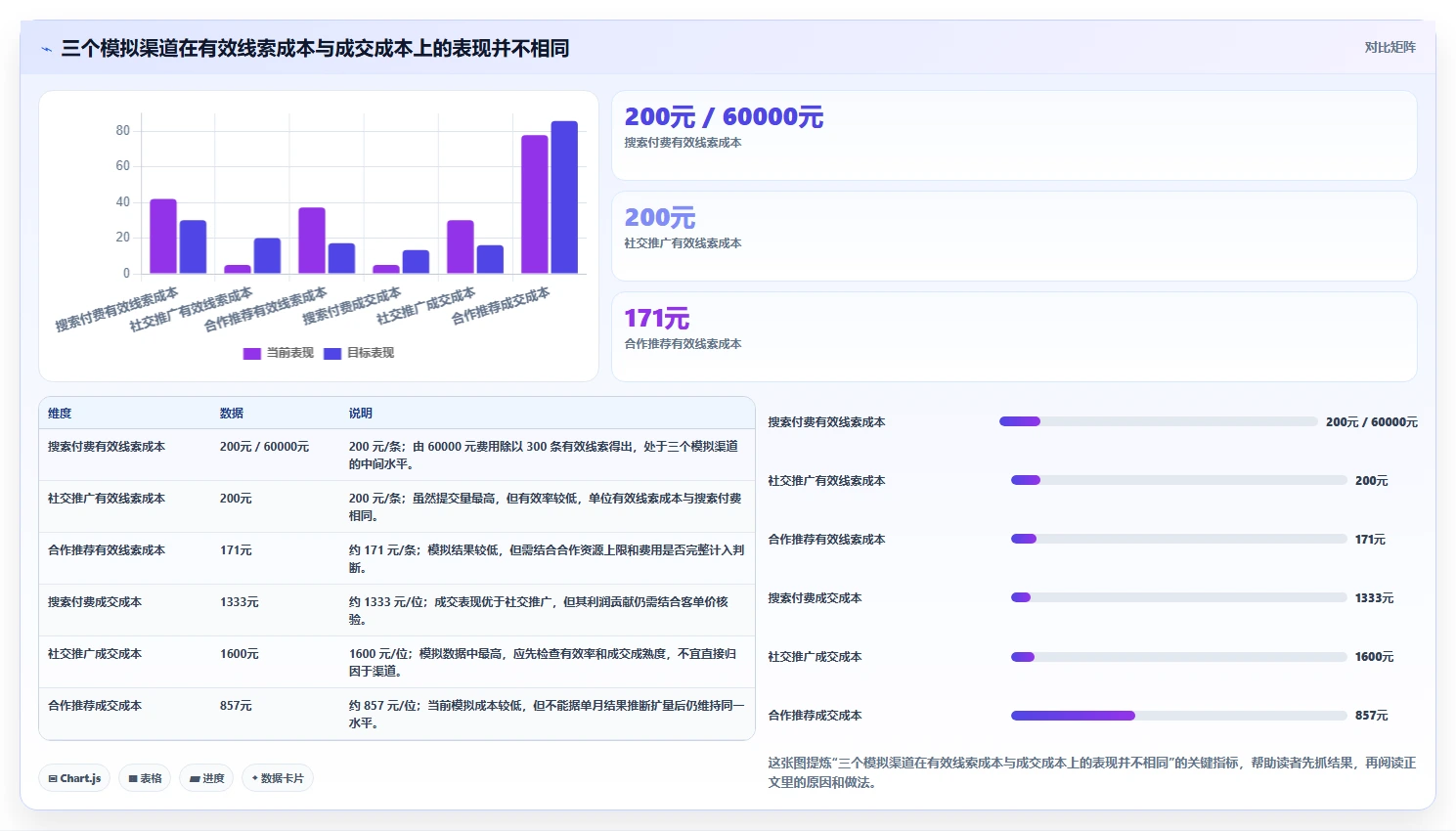Click the 数据 table column header
This screenshot has width=1456, height=831.
(232, 414)
